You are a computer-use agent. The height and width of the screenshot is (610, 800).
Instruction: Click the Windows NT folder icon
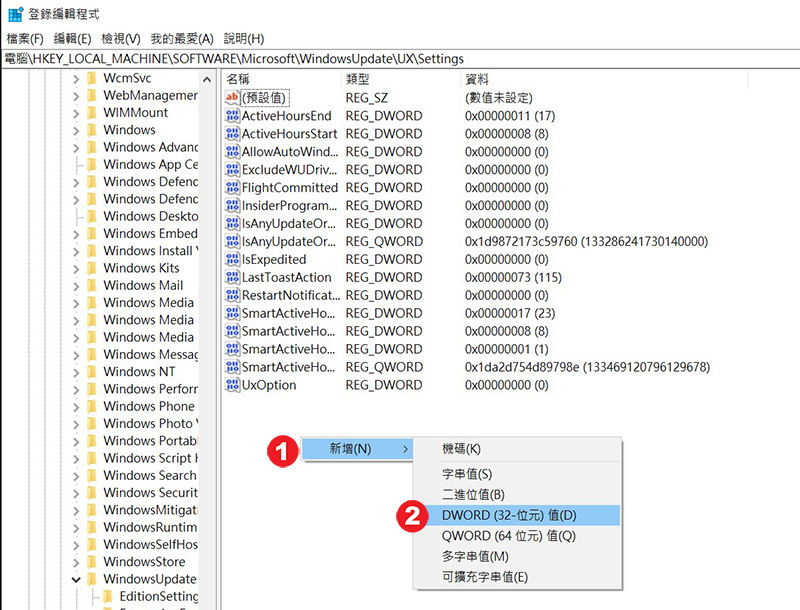(92, 372)
